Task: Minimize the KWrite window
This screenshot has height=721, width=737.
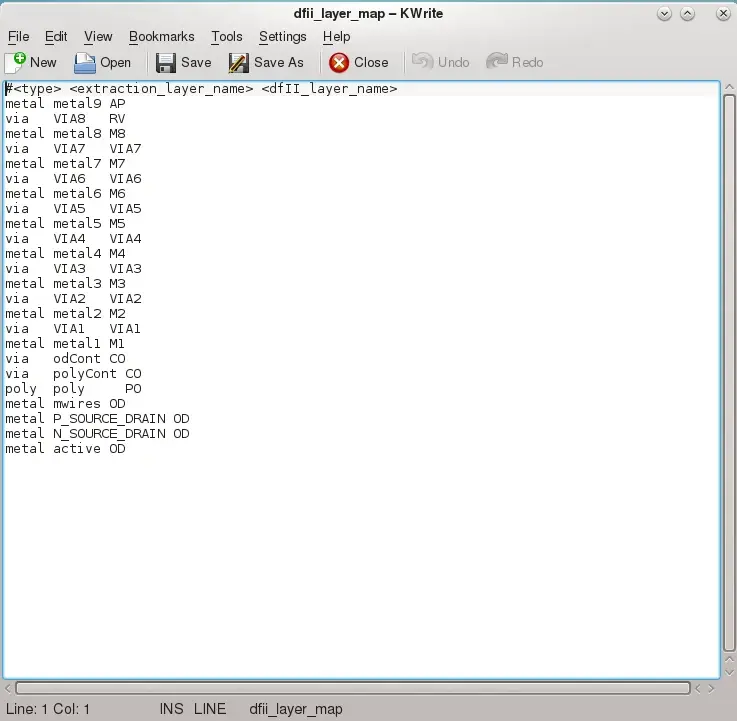Action: [x=664, y=14]
